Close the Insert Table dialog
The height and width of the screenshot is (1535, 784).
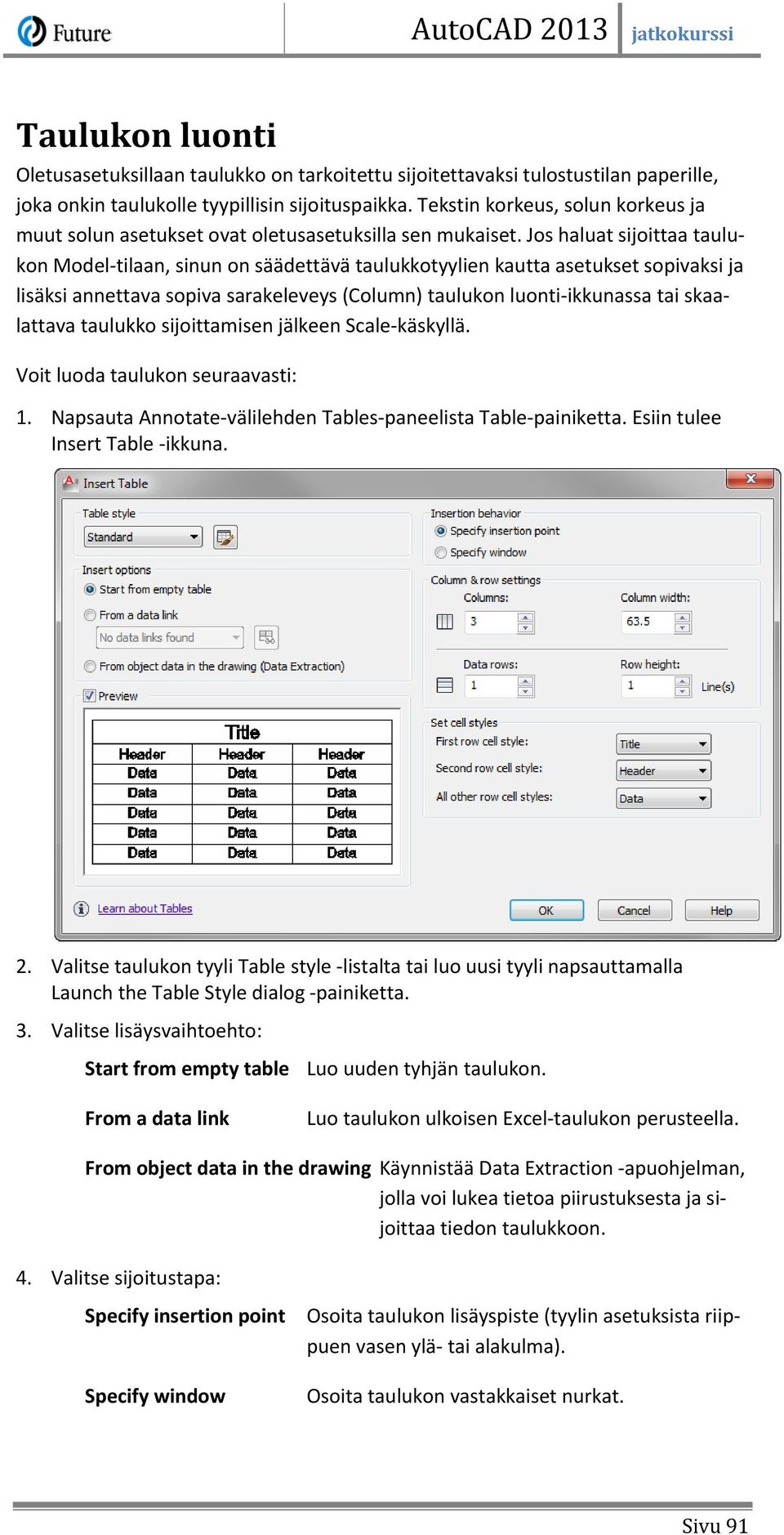(751, 479)
